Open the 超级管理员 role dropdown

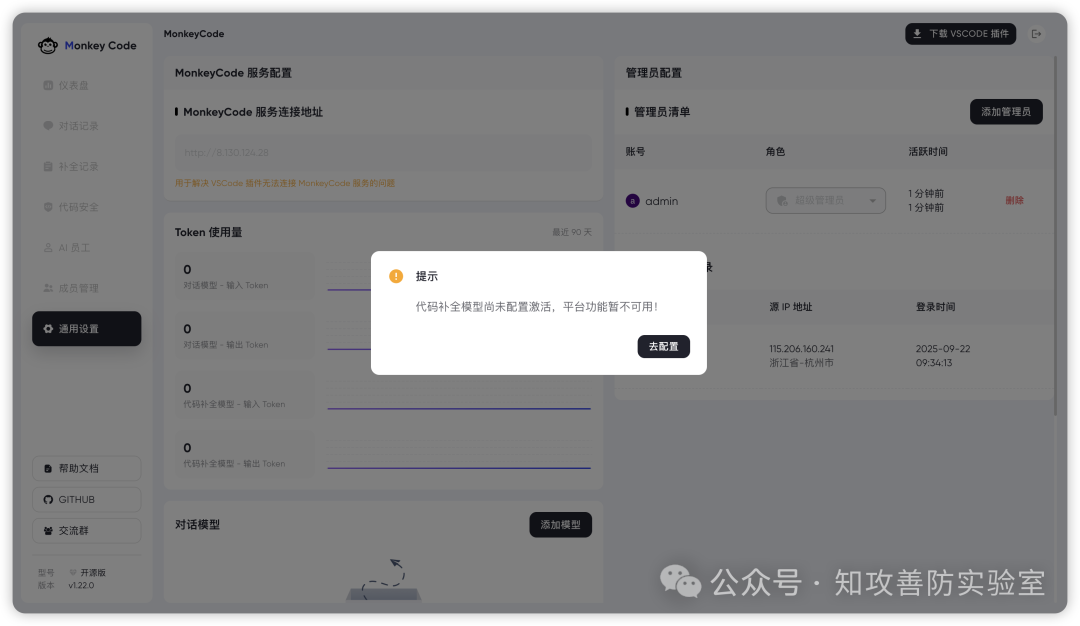tap(825, 200)
